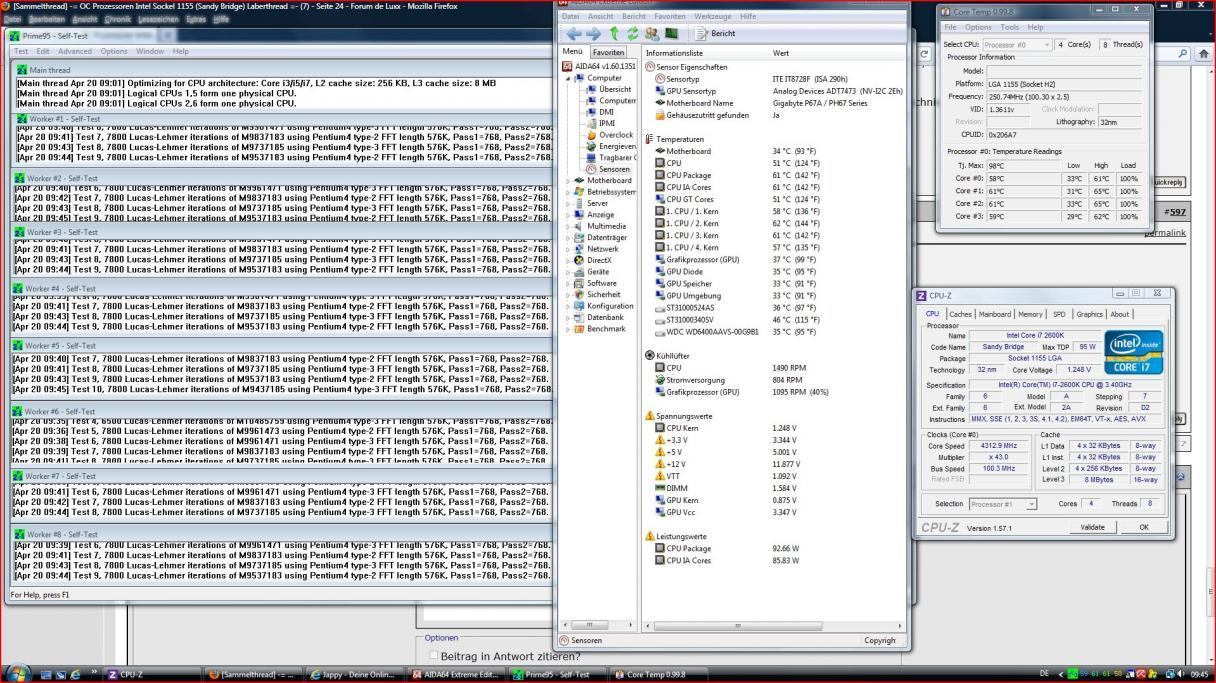Expand the Benchmark tree node
Image resolution: width=1216 pixels, height=683 pixels.
(568, 329)
